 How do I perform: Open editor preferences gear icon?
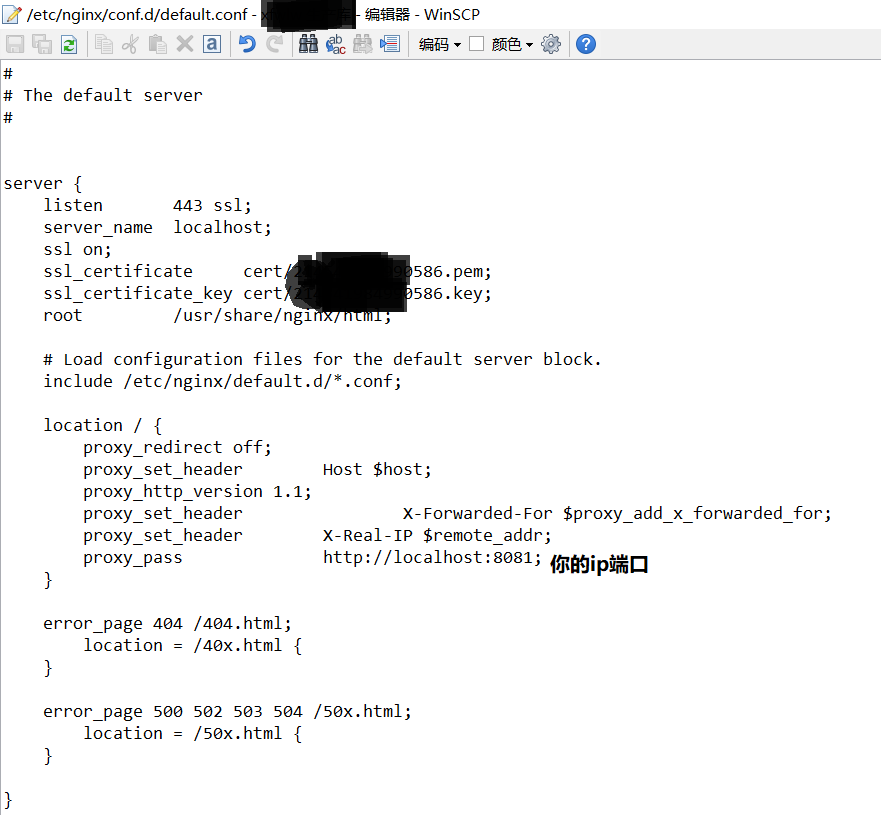click(551, 44)
